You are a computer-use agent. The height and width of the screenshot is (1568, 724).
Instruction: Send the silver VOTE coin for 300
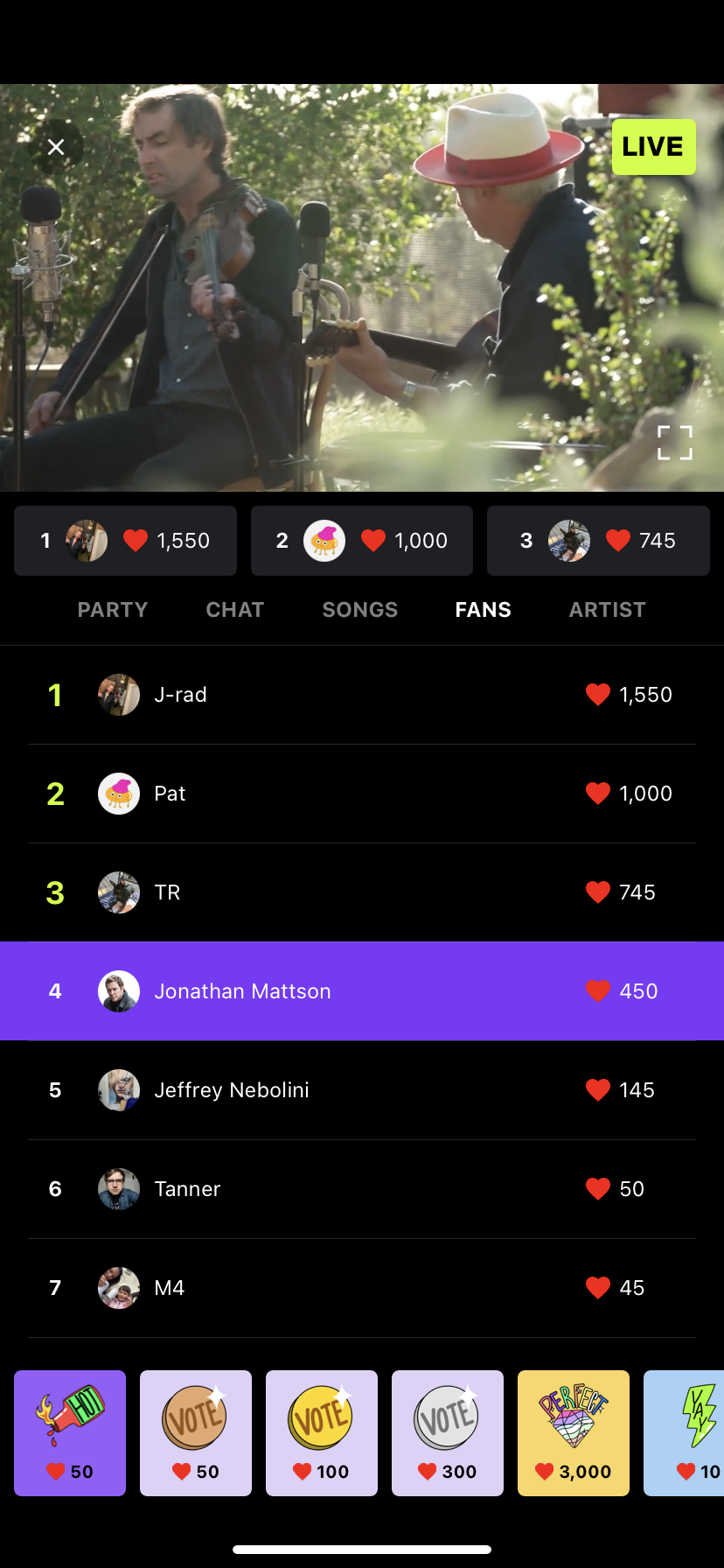tap(448, 1433)
